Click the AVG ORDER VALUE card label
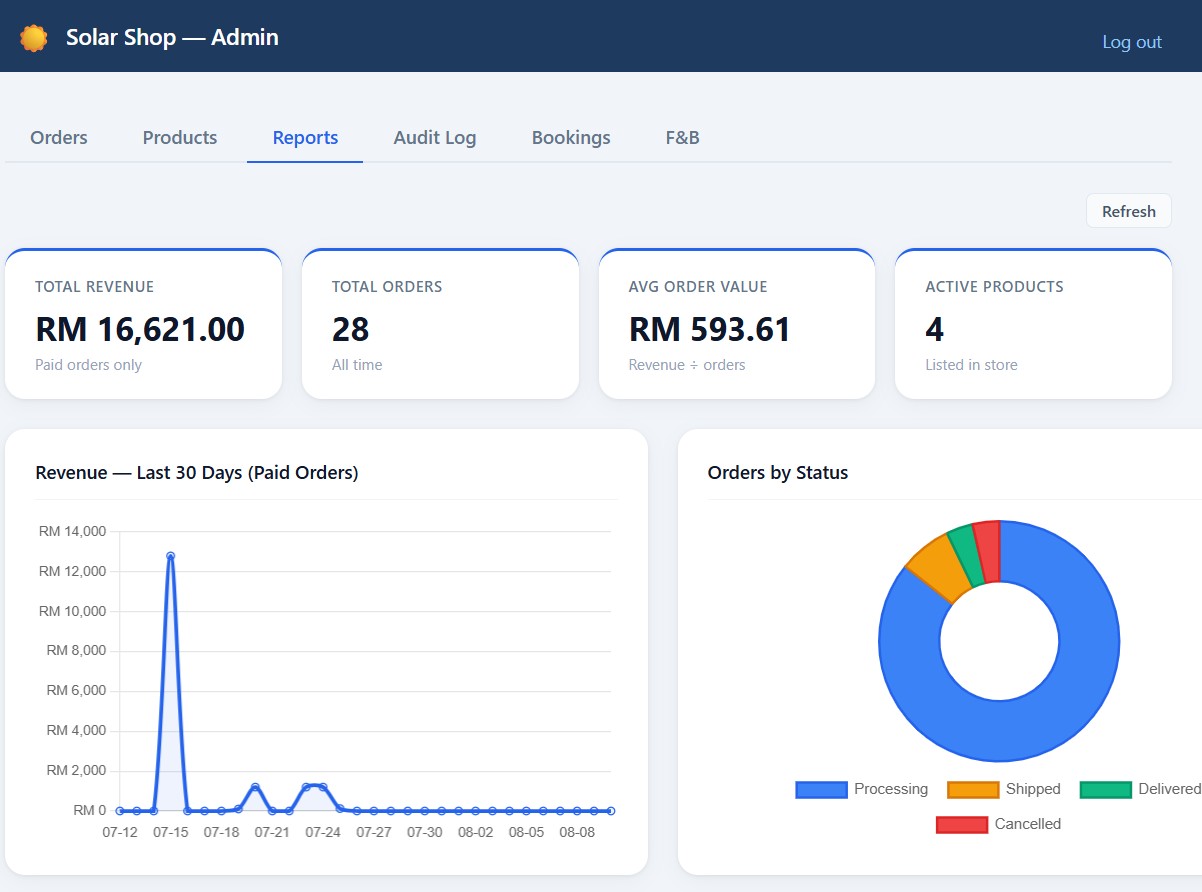Image resolution: width=1202 pixels, height=892 pixels. point(698,287)
